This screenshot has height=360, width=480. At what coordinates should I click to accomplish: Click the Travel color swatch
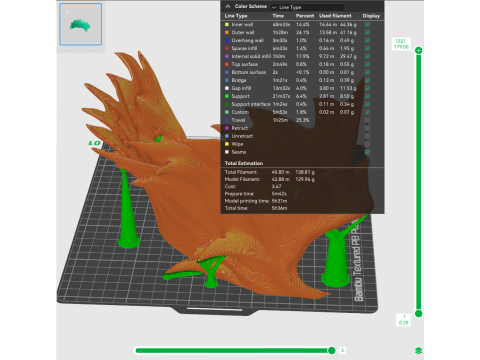point(227,120)
